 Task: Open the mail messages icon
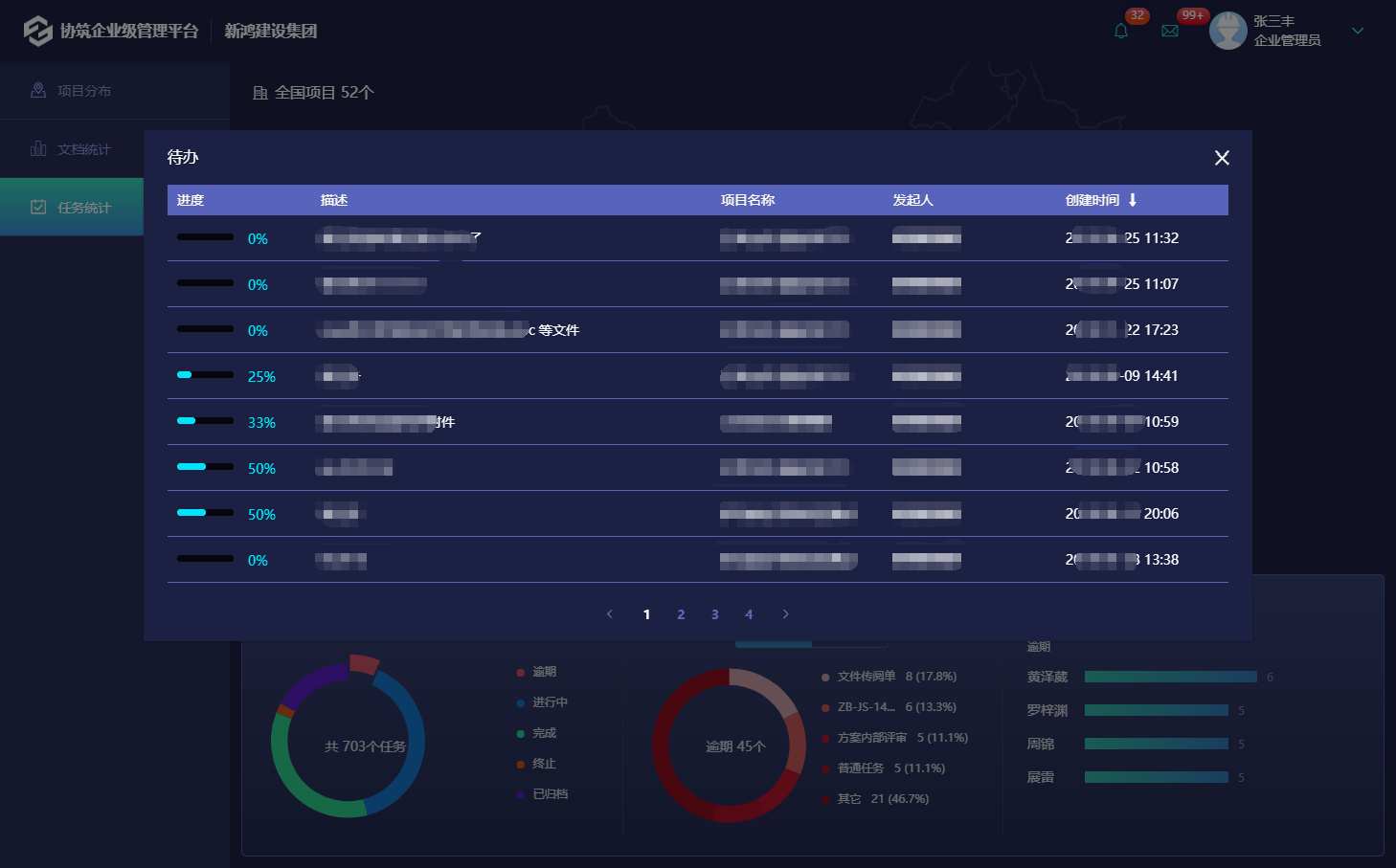(1170, 31)
